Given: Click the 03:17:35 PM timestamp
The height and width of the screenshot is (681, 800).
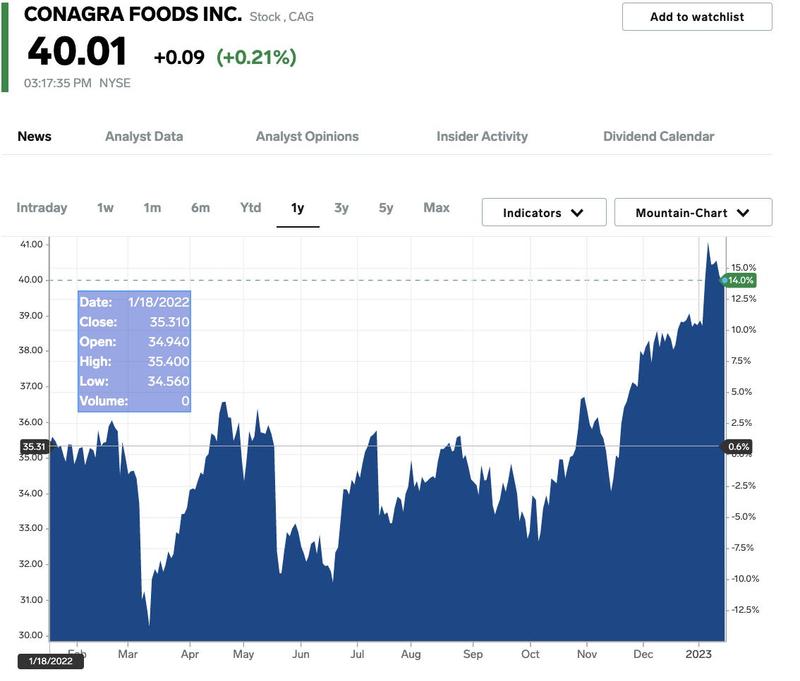Looking at the screenshot, I should pos(58,83).
